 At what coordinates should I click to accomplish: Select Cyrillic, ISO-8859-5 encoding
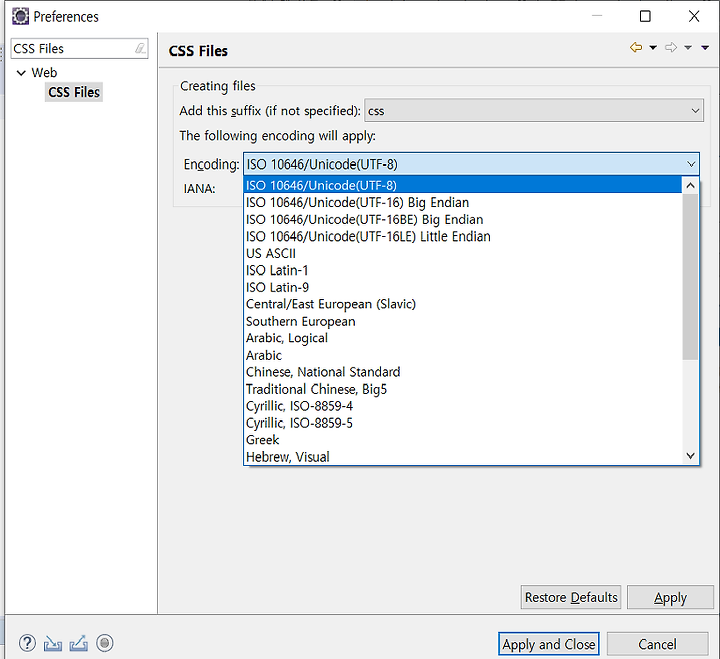pyautogui.click(x=462, y=423)
